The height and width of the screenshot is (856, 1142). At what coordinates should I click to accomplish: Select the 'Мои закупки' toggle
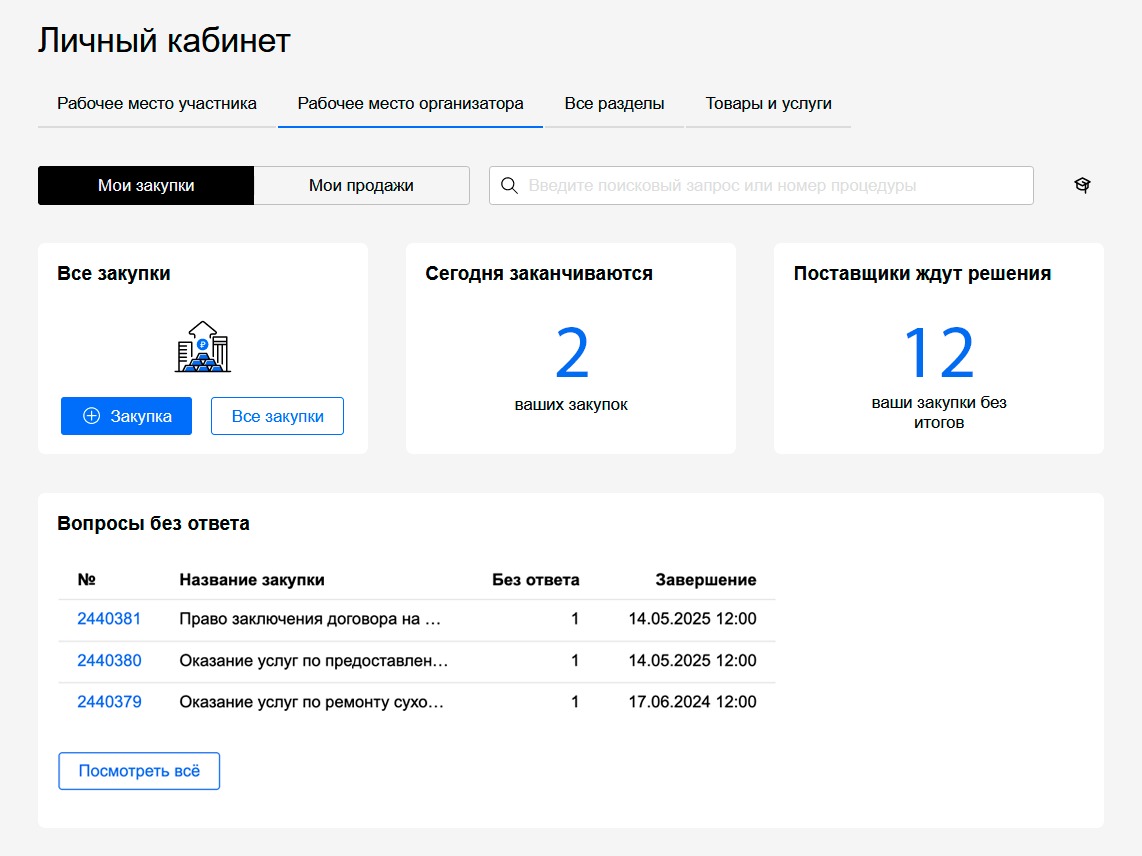point(146,186)
